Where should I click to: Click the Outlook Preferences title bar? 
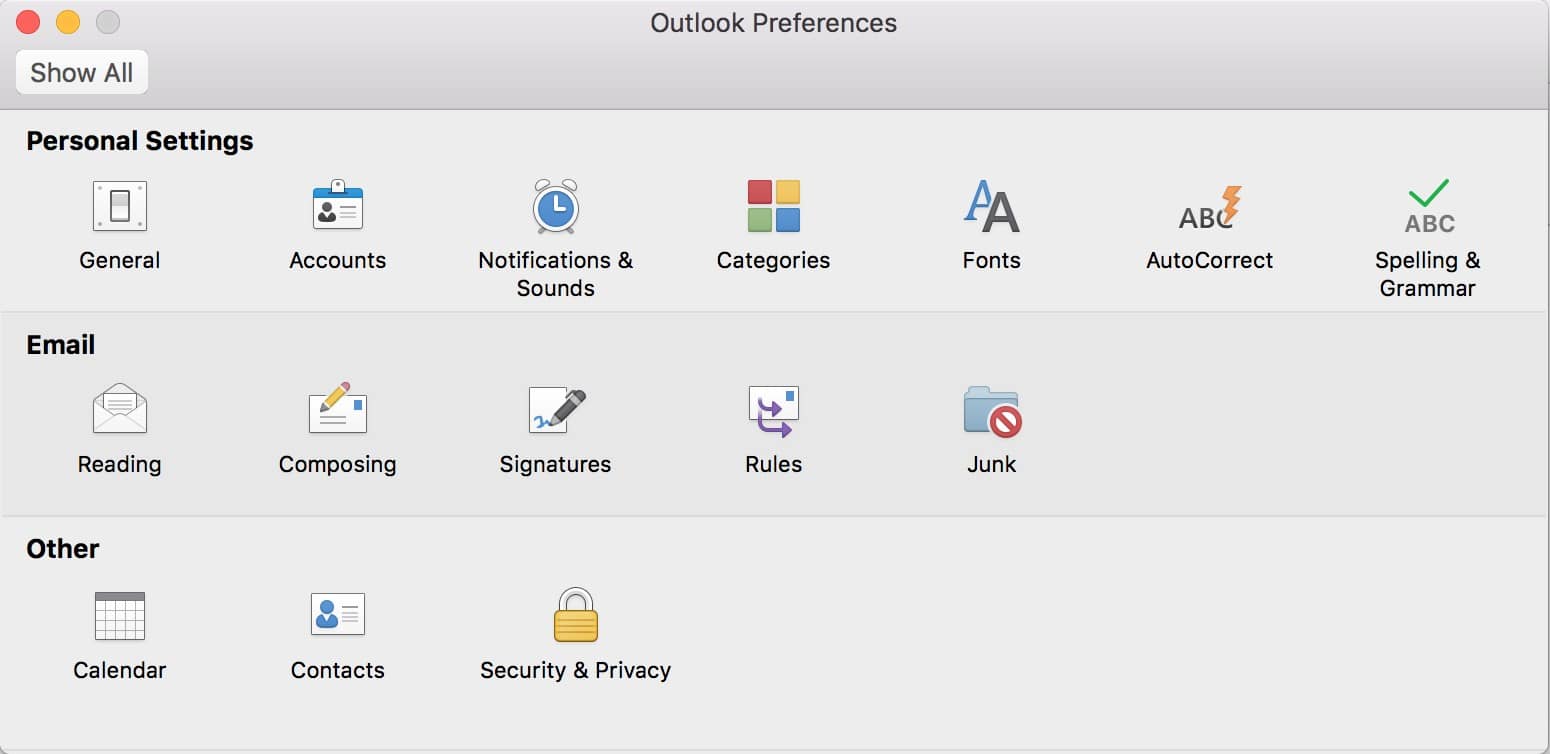pyautogui.click(x=773, y=23)
